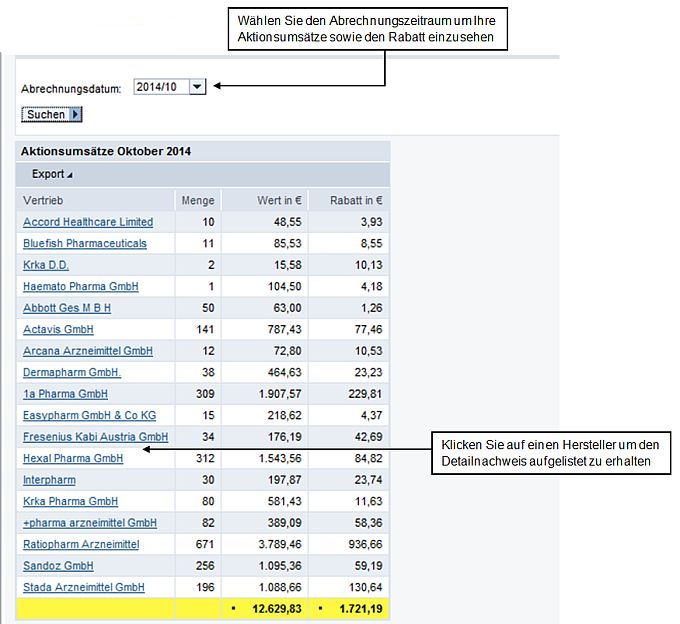Click Actavis rebate 77,46

coord(368,330)
